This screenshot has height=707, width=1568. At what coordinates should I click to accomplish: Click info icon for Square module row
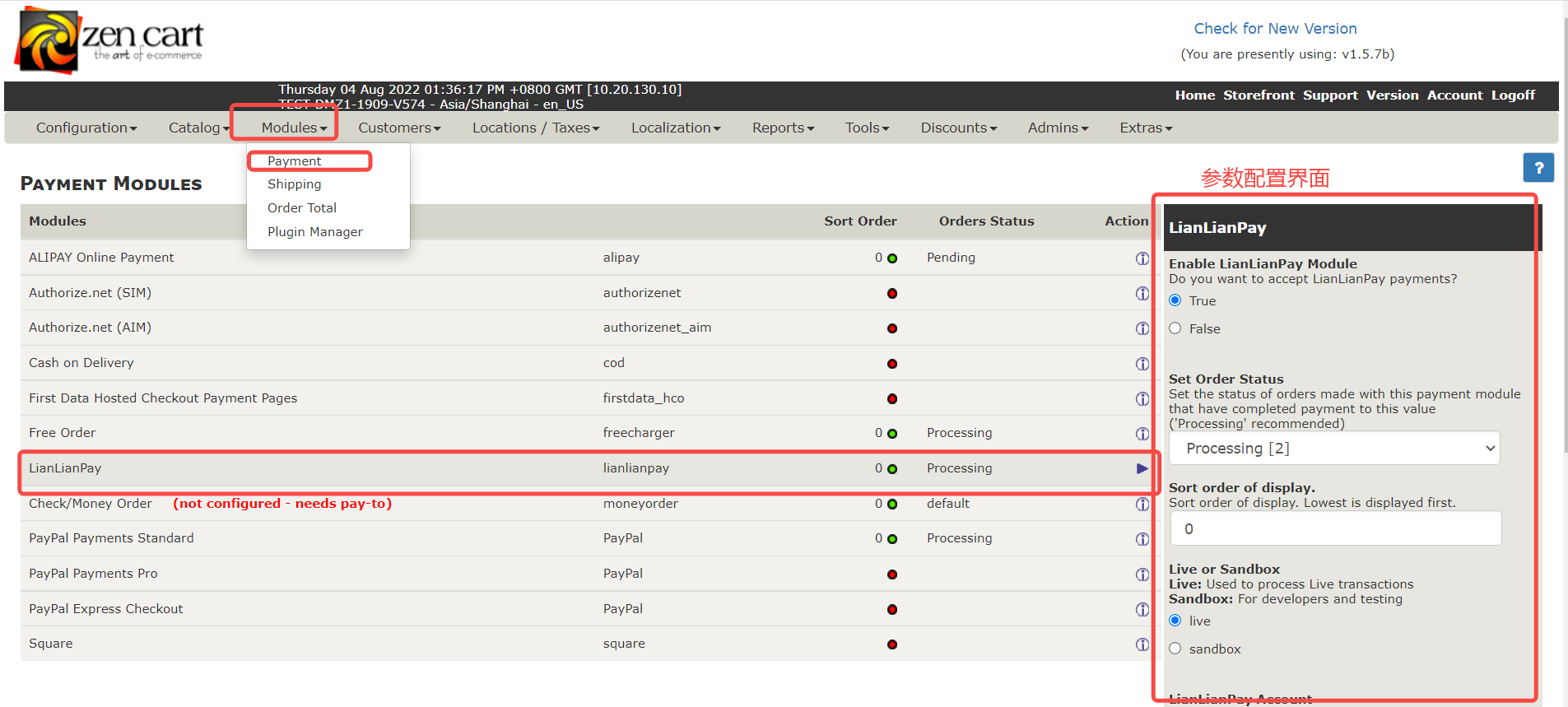click(x=1142, y=644)
